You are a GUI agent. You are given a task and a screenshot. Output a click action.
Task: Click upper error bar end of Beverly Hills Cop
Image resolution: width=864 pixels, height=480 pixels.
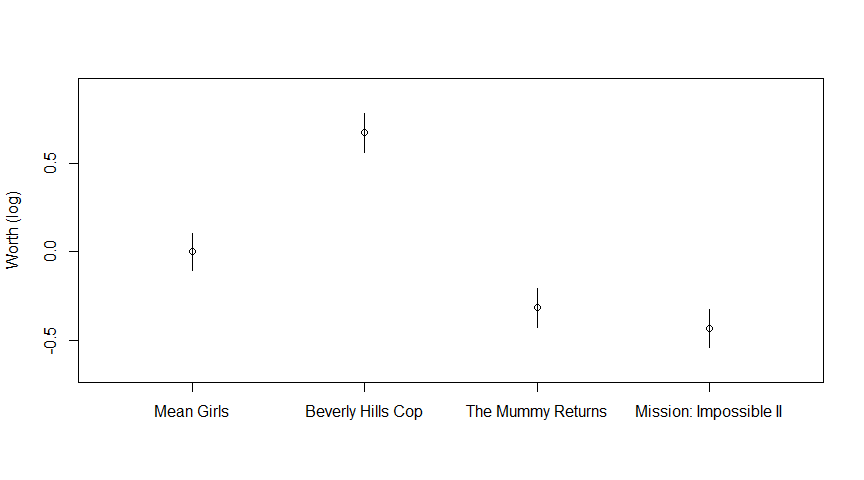(x=364, y=114)
